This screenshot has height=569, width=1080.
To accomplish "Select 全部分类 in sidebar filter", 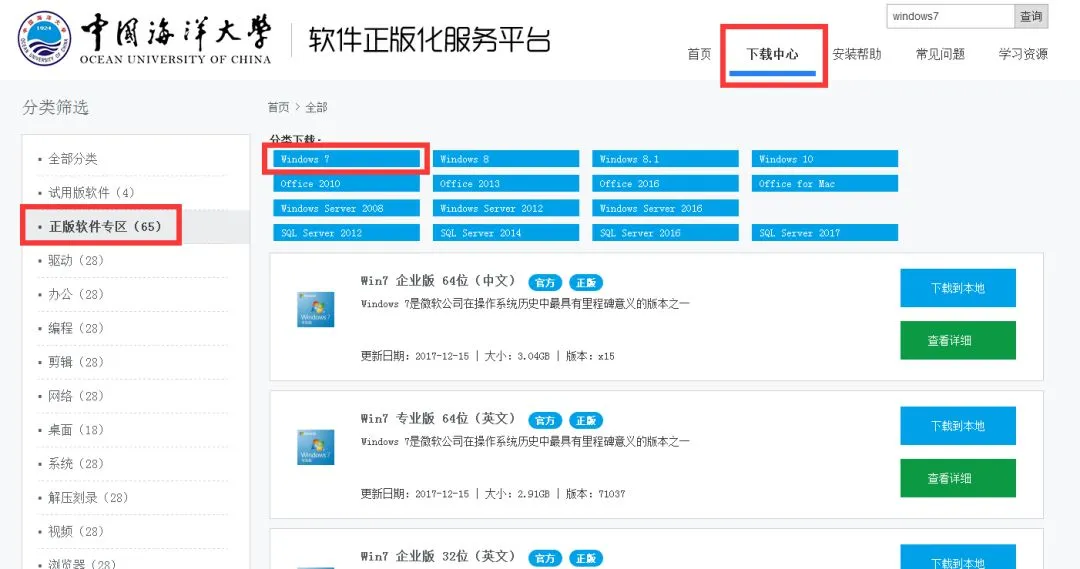I will point(72,159).
